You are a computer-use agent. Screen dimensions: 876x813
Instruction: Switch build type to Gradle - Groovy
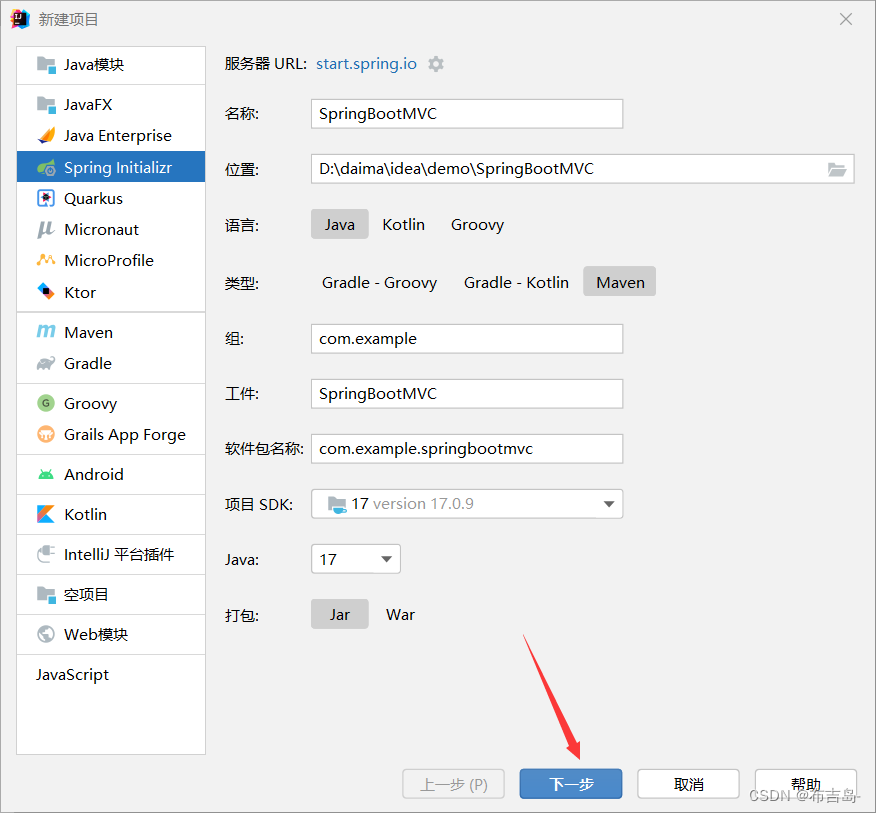379,282
